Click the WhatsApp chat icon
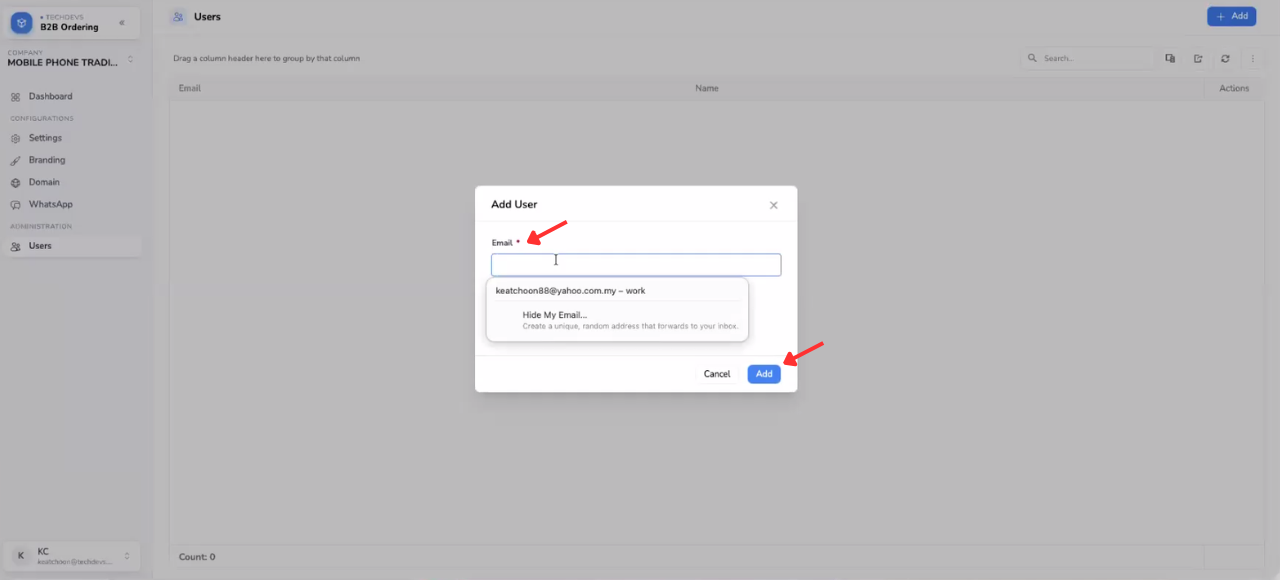The image size is (1280, 582). point(16,204)
